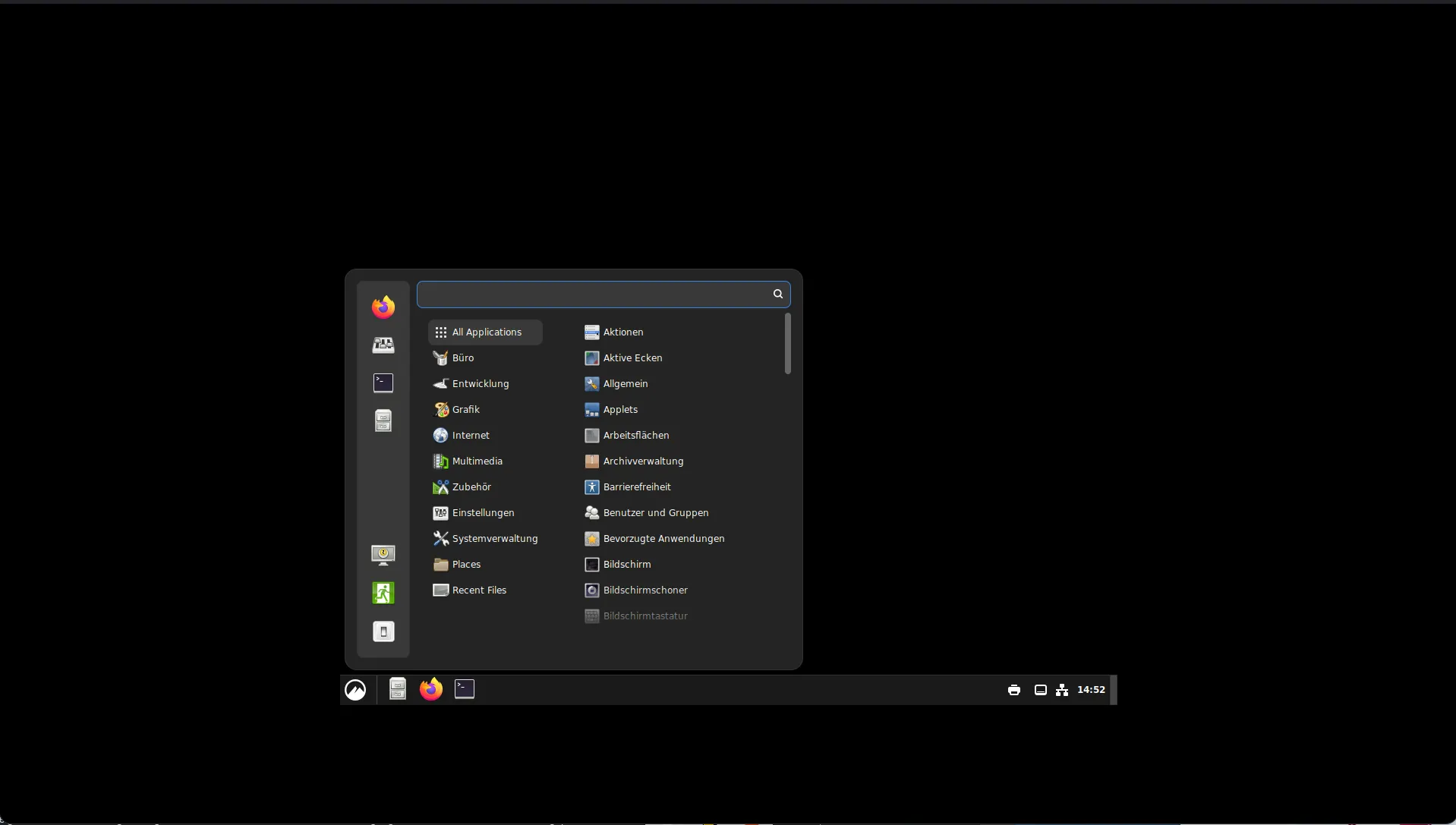The image size is (1456, 825).
Task: Open Firefox from the menu favorites sidebar
Action: point(383,307)
